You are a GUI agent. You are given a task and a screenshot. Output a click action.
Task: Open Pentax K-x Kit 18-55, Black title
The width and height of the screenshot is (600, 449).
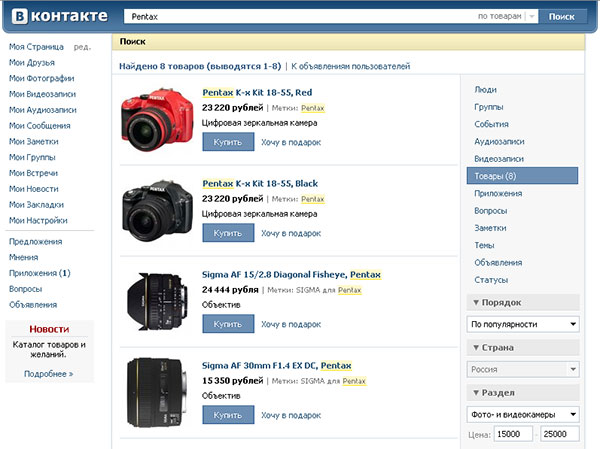point(260,183)
